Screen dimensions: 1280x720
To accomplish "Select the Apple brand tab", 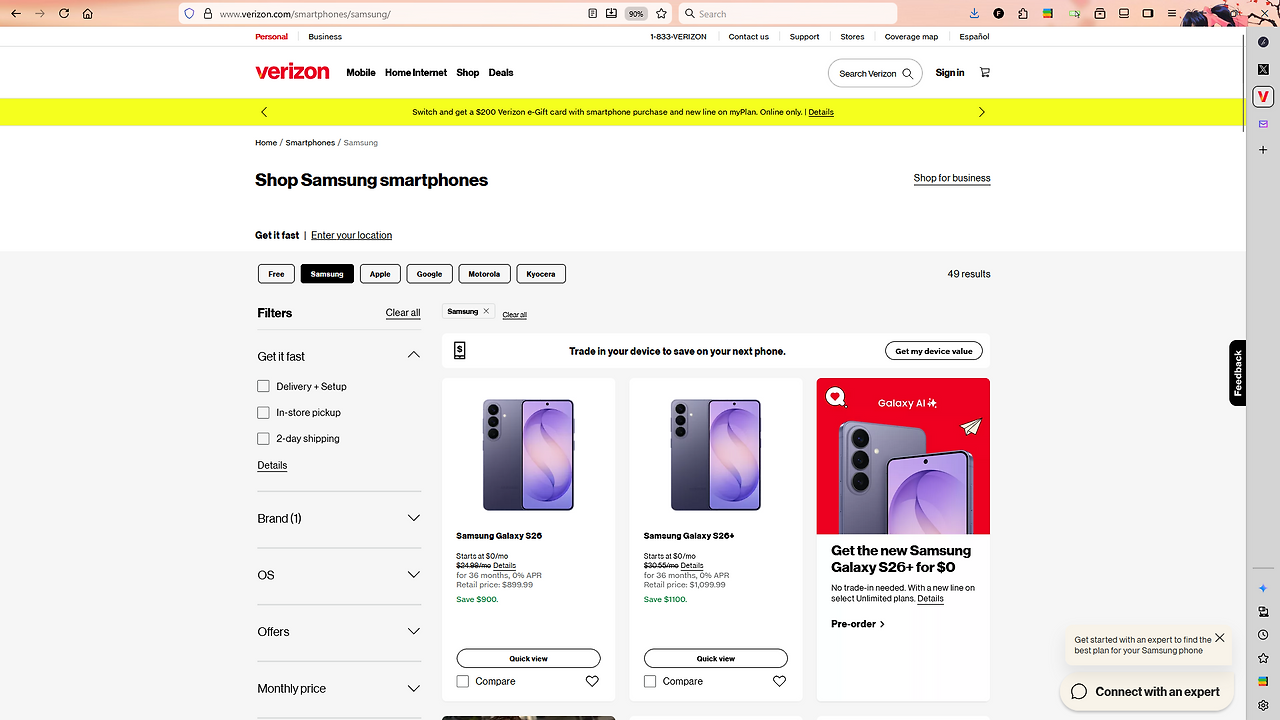I will click(x=380, y=274).
